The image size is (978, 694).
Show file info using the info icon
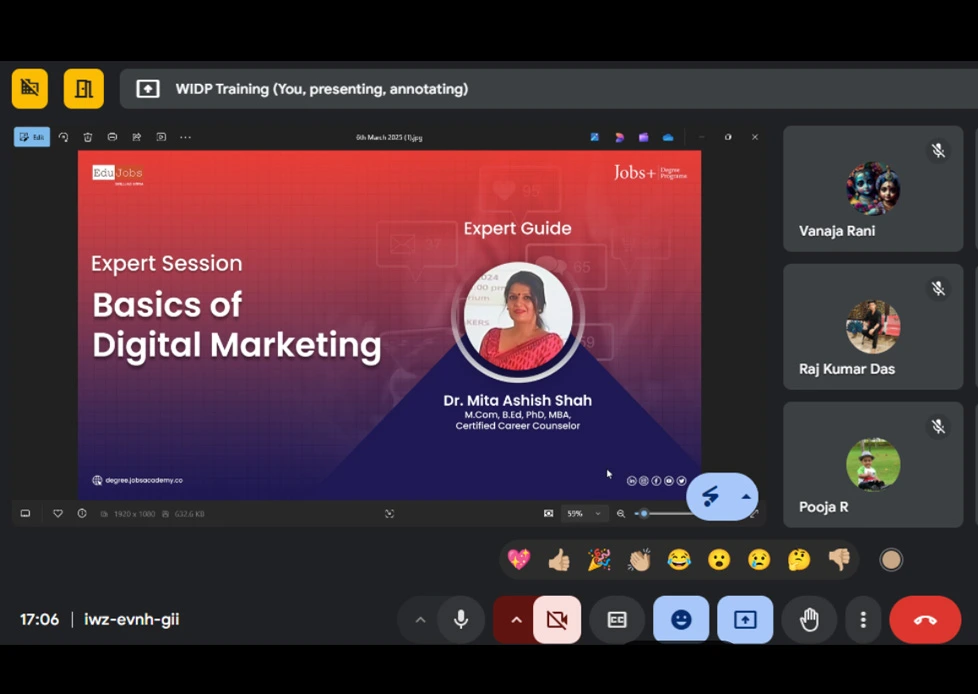coord(82,514)
